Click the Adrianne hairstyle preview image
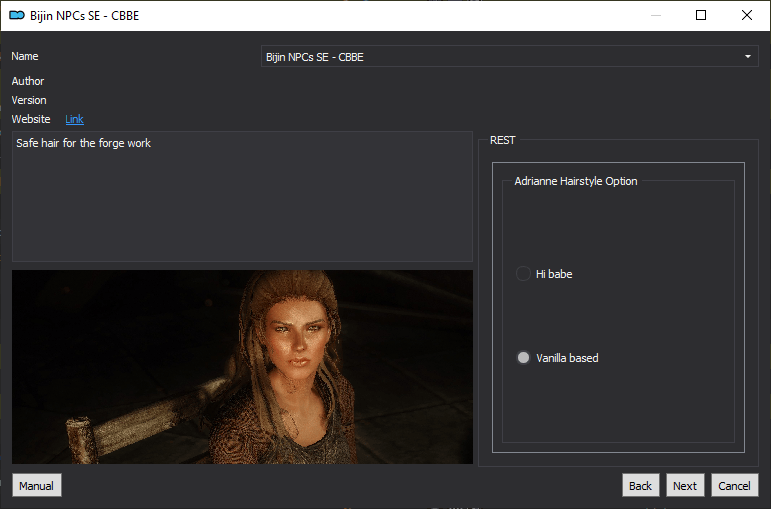The width and height of the screenshot is (771, 509). [x=242, y=367]
